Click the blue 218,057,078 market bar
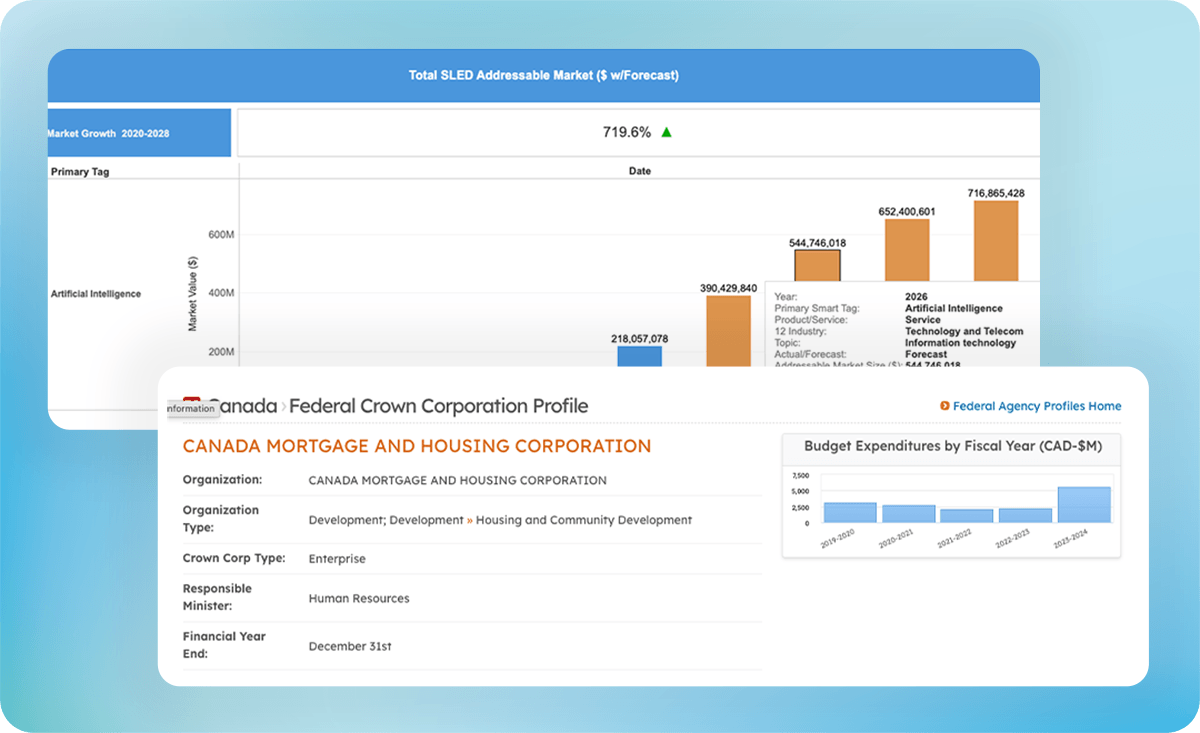 pyautogui.click(x=640, y=356)
